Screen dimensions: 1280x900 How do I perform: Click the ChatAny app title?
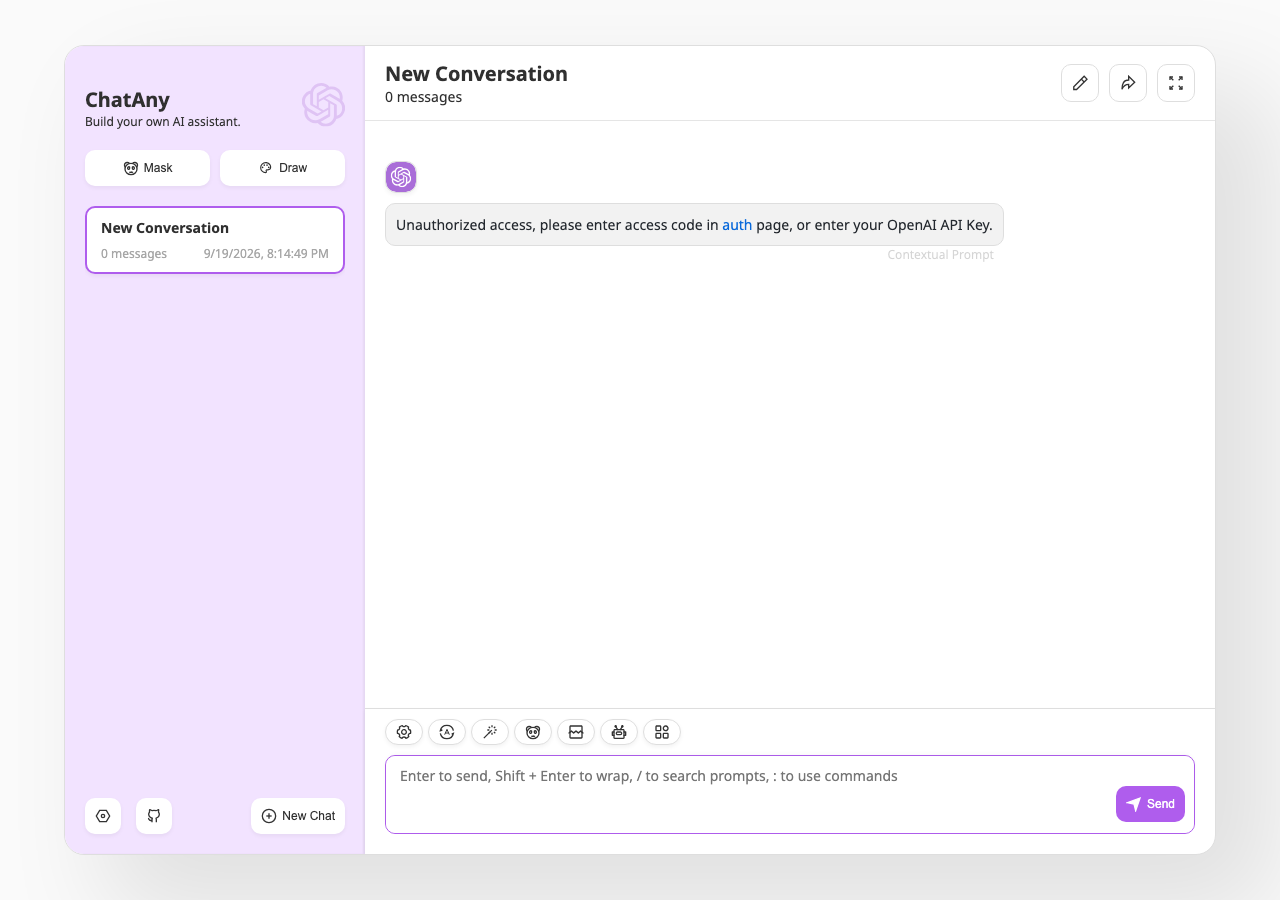coord(127,100)
